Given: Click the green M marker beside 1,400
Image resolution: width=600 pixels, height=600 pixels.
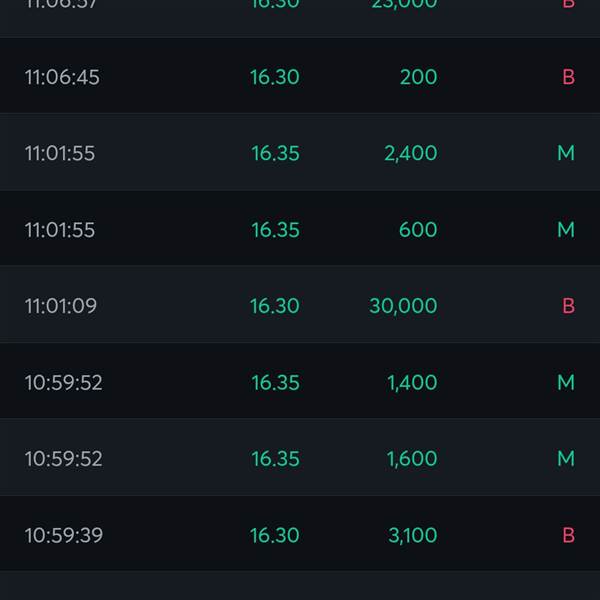Looking at the screenshot, I should click(x=566, y=382).
